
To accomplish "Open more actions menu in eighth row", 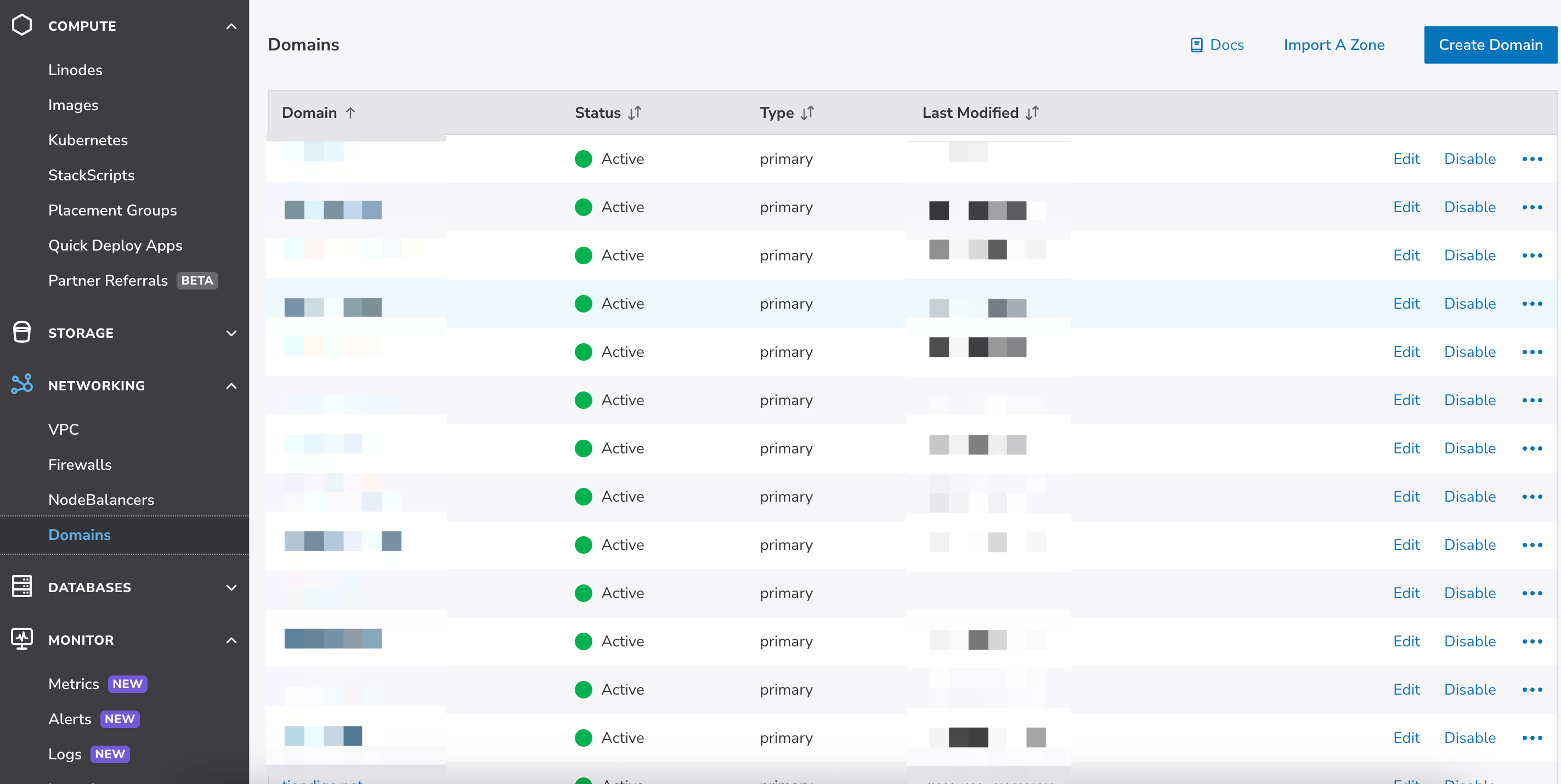I will tap(1532, 496).
